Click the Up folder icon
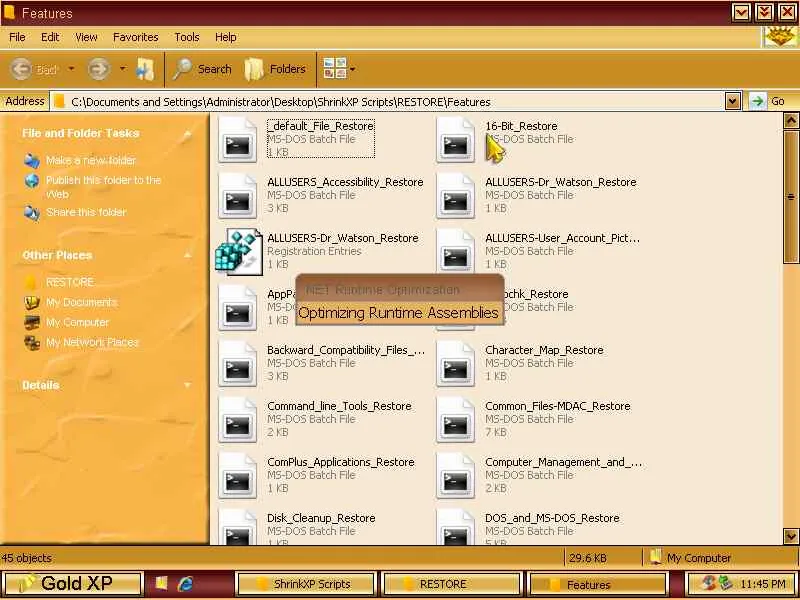The height and width of the screenshot is (600, 800). coord(145,69)
